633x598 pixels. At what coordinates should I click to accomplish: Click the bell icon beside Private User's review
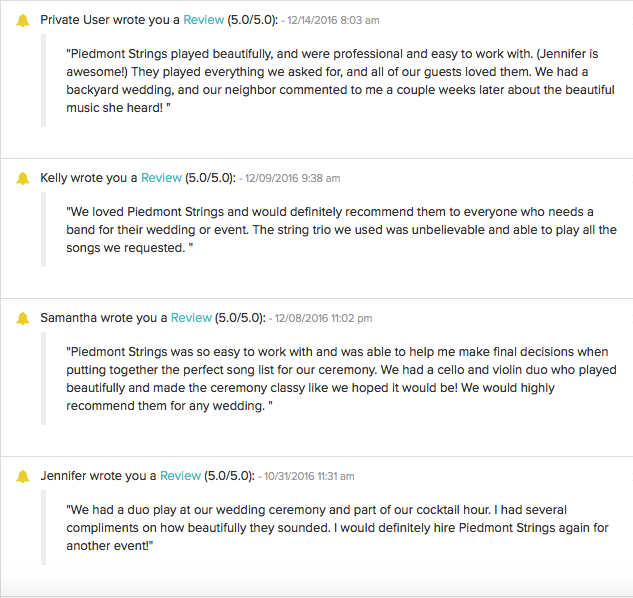[23, 20]
